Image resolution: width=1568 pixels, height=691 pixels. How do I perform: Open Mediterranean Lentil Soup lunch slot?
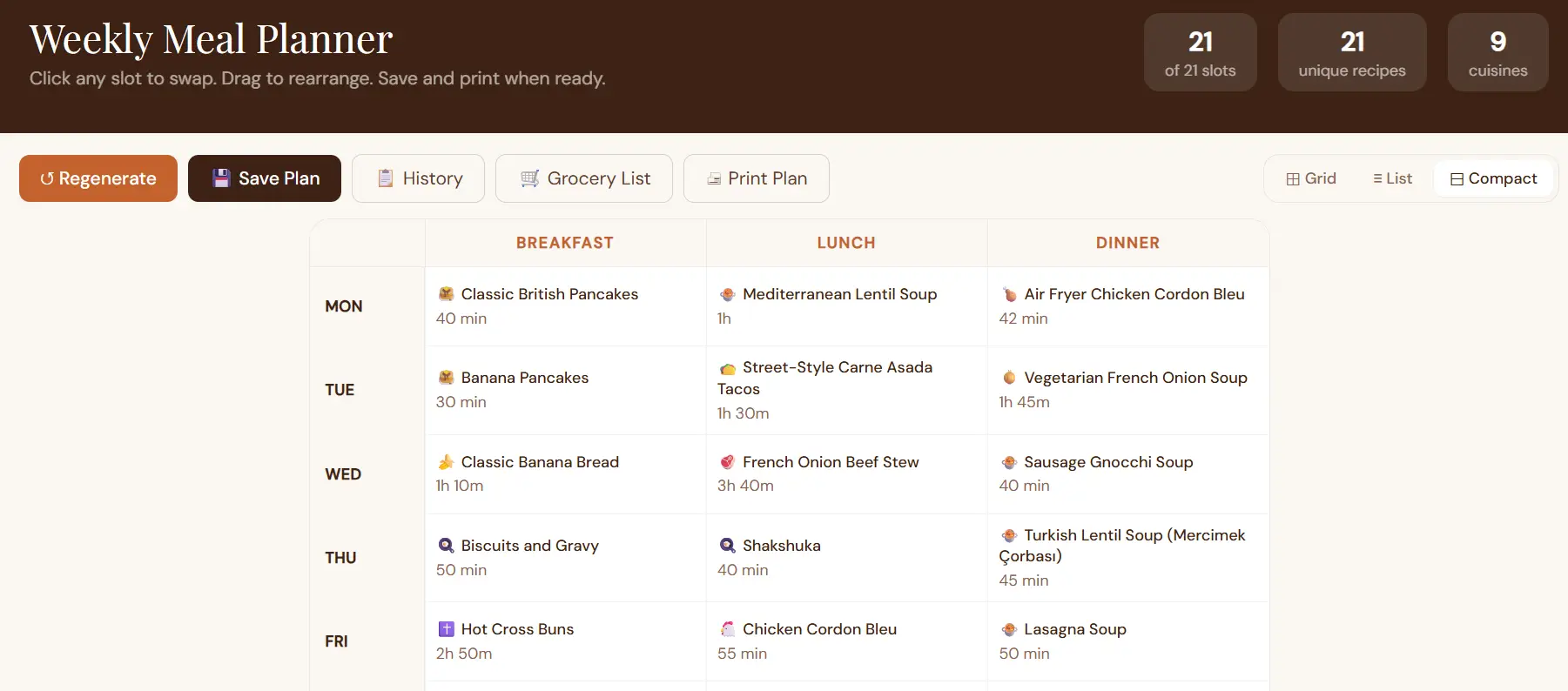click(x=846, y=306)
